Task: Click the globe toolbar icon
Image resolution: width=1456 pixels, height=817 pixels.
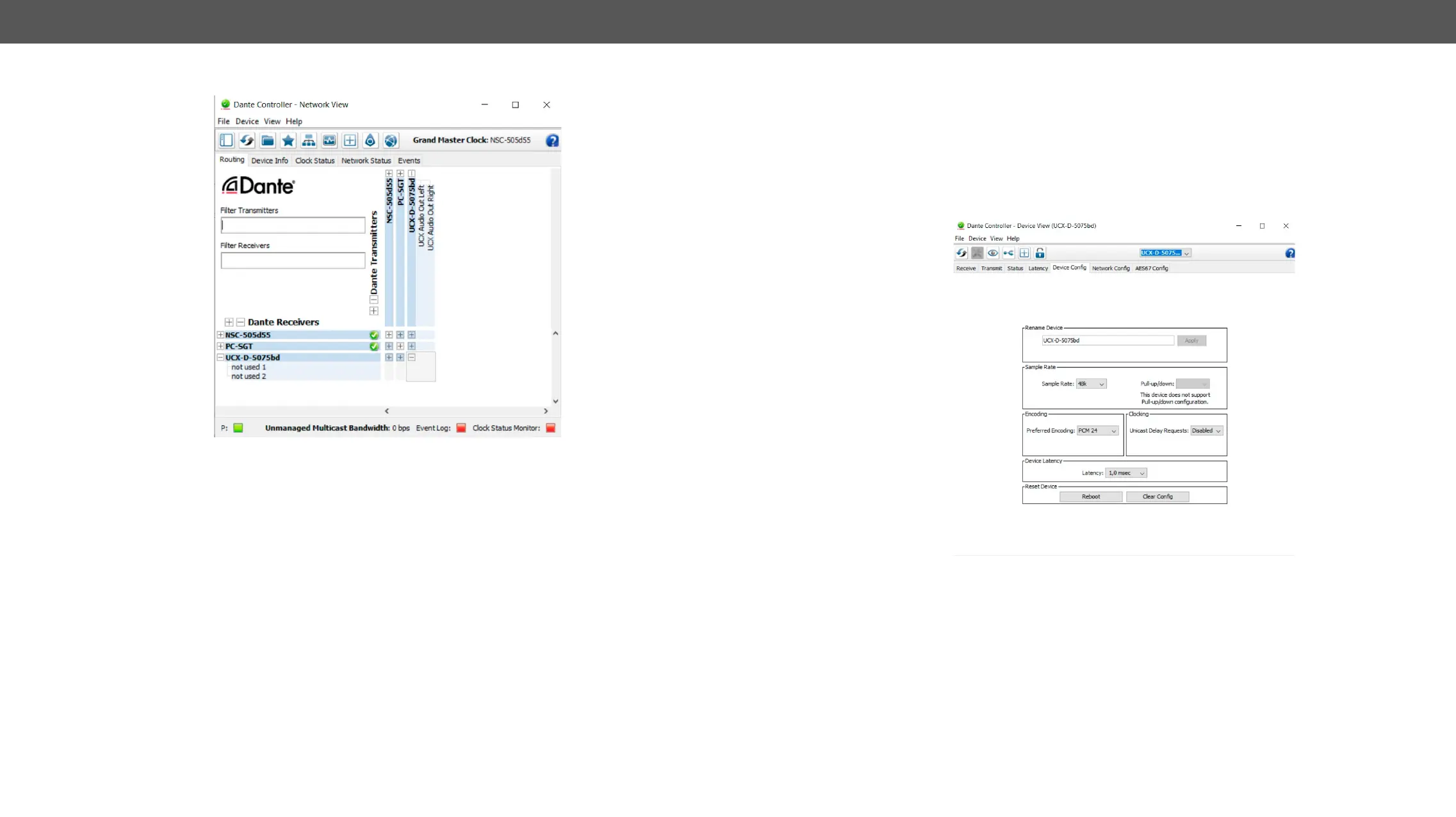Action: (x=391, y=140)
